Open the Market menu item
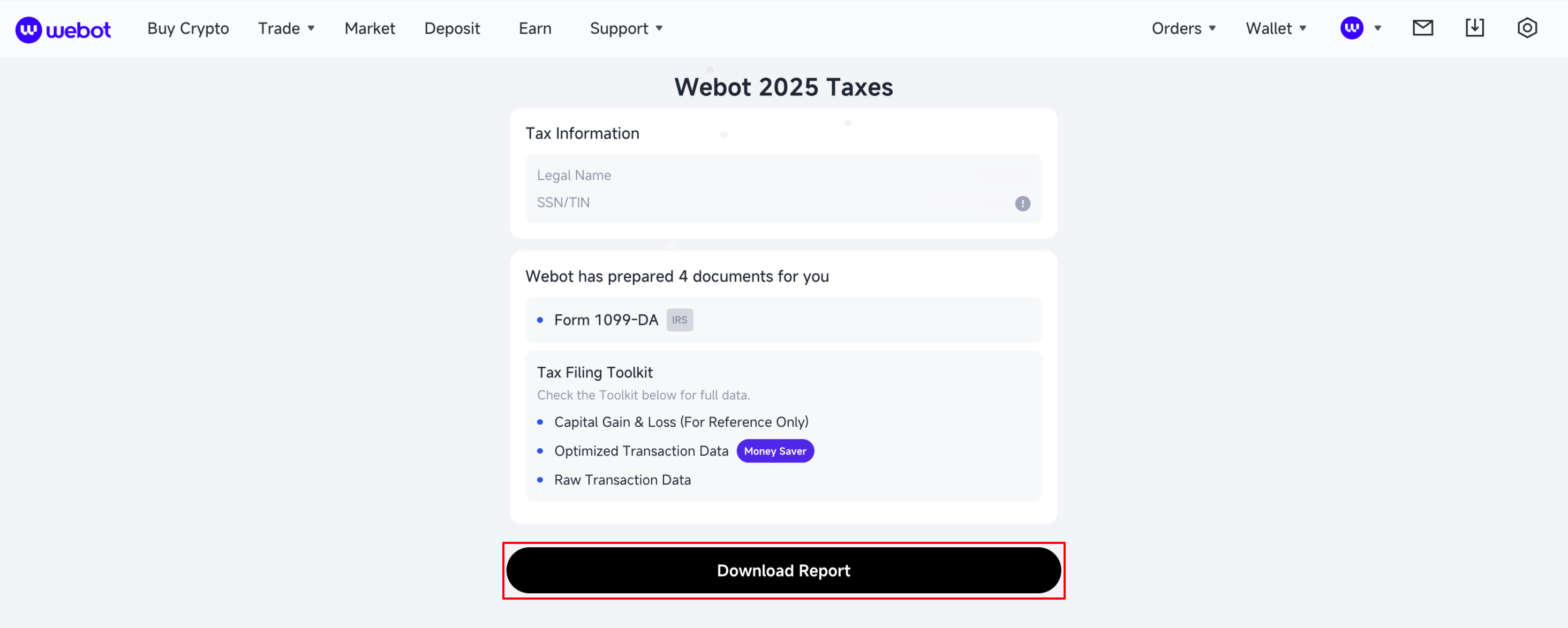The image size is (1568, 628). (370, 28)
